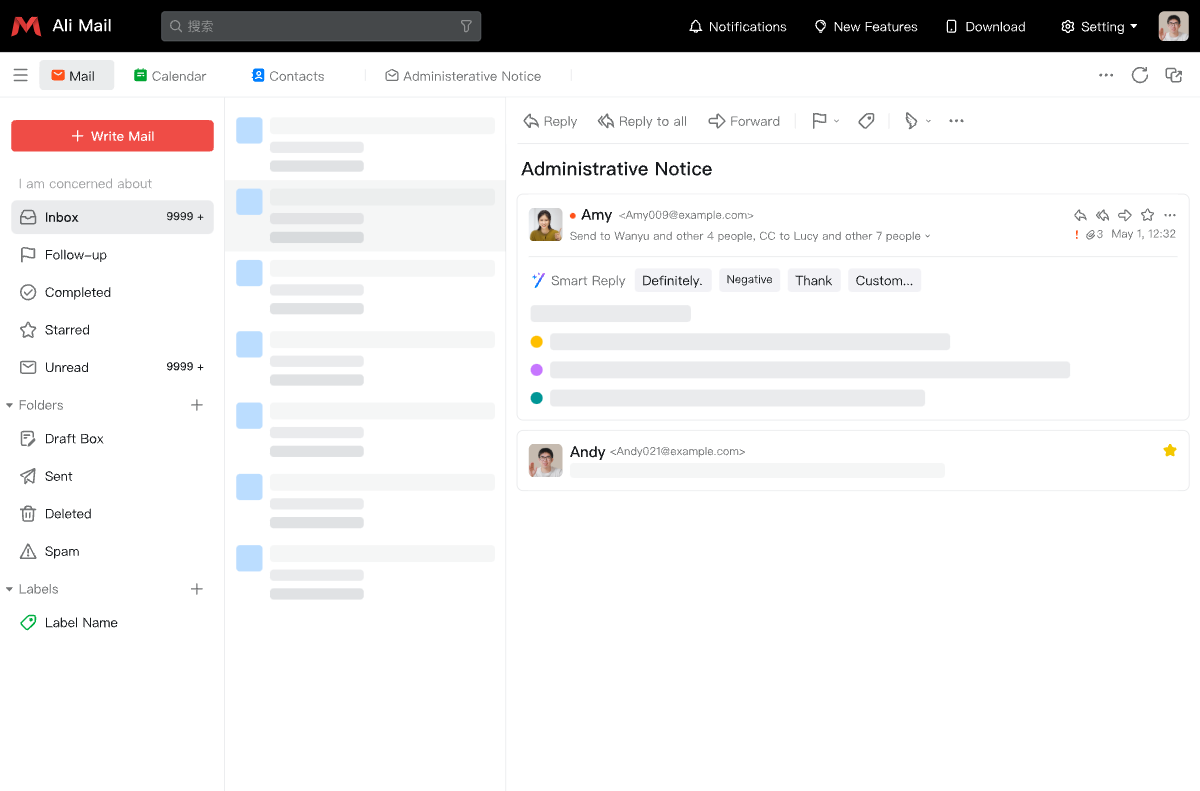1200x791 pixels.
Task: Click Reply in the mail toolbar
Action: (550, 121)
